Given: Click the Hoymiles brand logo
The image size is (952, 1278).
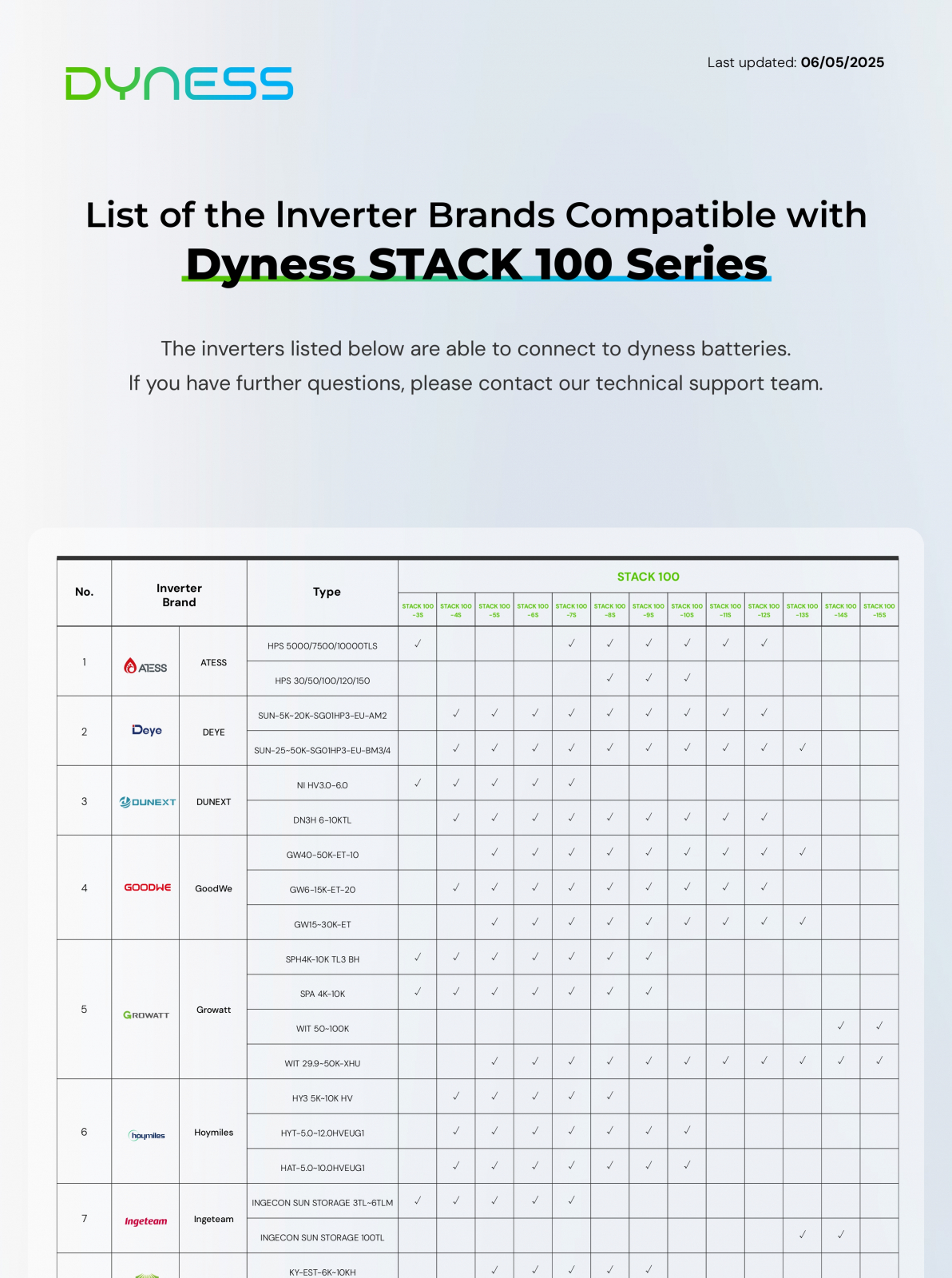Looking at the screenshot, I should tap(147, 1135).
